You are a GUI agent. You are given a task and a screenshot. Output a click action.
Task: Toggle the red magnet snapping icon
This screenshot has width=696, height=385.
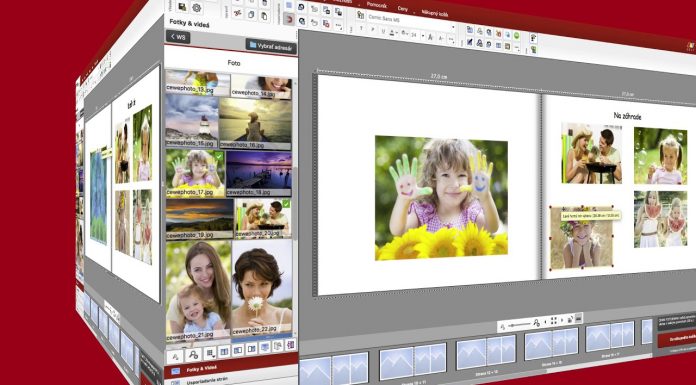click(x=289, y=19)
